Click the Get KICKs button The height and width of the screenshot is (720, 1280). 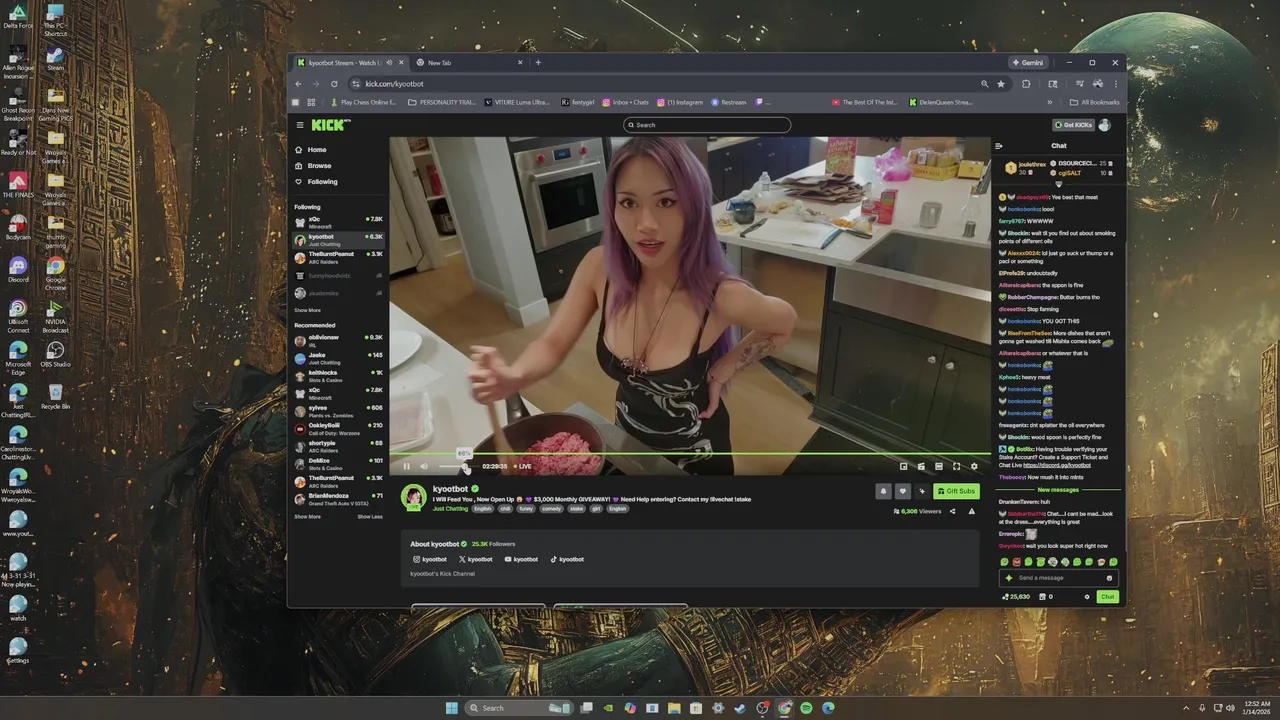[1072, 125]
